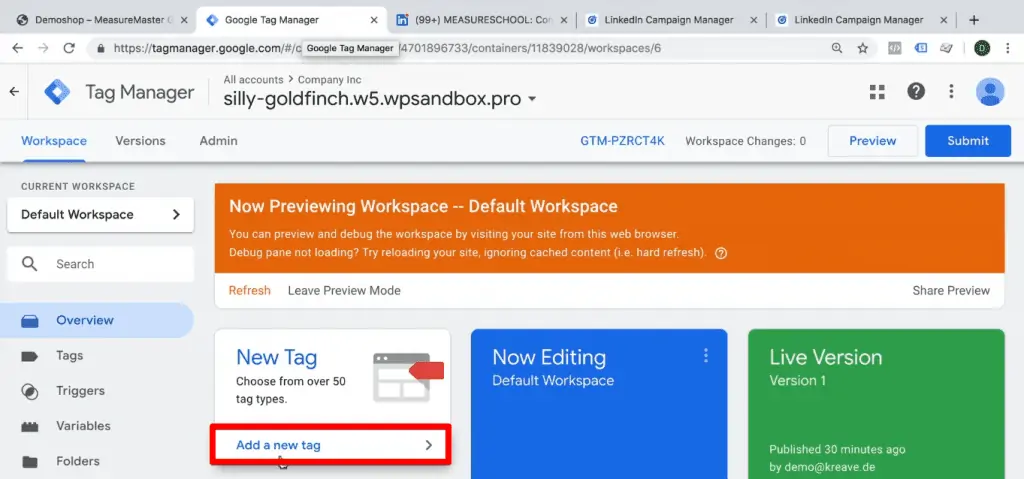Click the Share Preview link
Screen dimensions: 1024x479
click(x=951, y=290)
